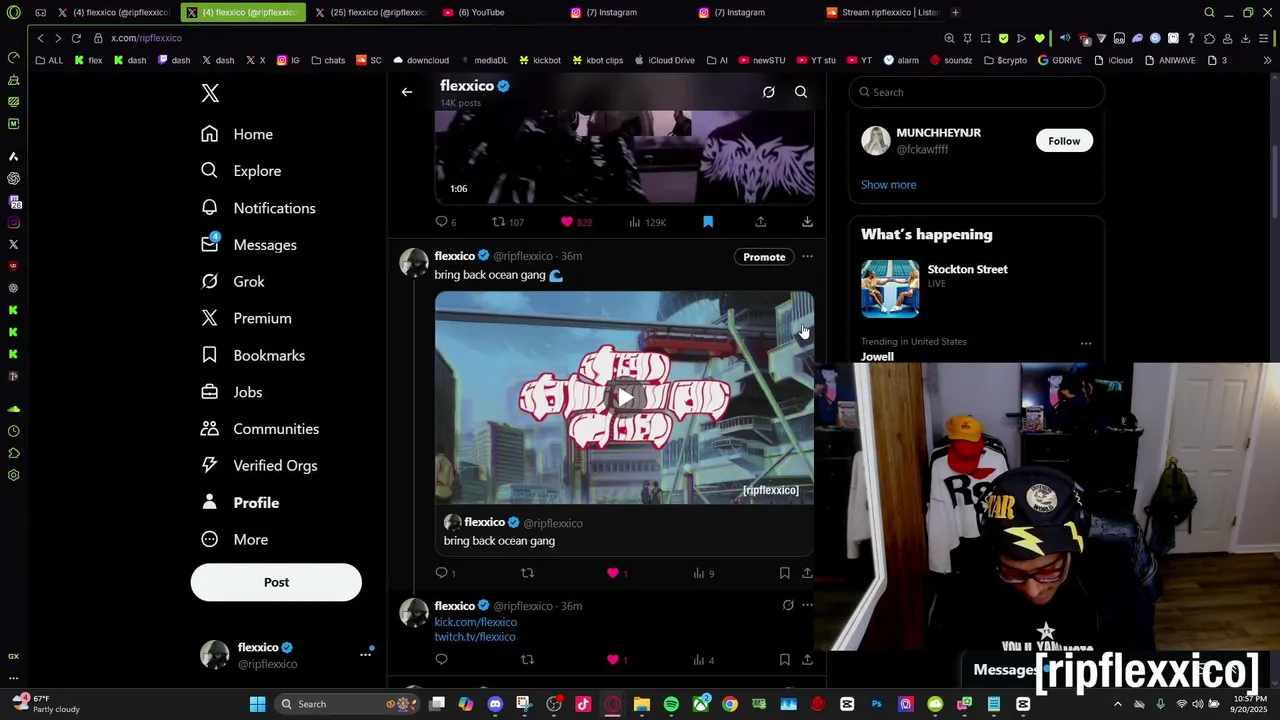This screenshot has height=720, width=1280.
Task: Open account options beside @ripflexxico
Action: tap(365, 654)
